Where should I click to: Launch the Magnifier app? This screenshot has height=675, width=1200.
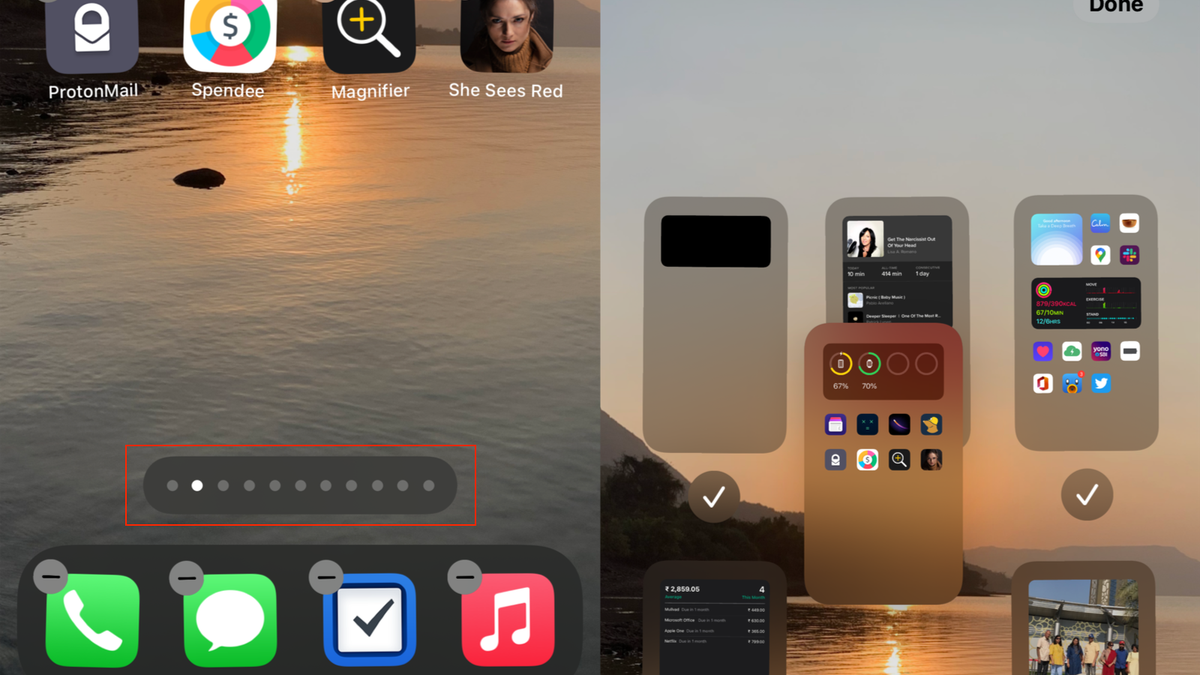point(369,36)
